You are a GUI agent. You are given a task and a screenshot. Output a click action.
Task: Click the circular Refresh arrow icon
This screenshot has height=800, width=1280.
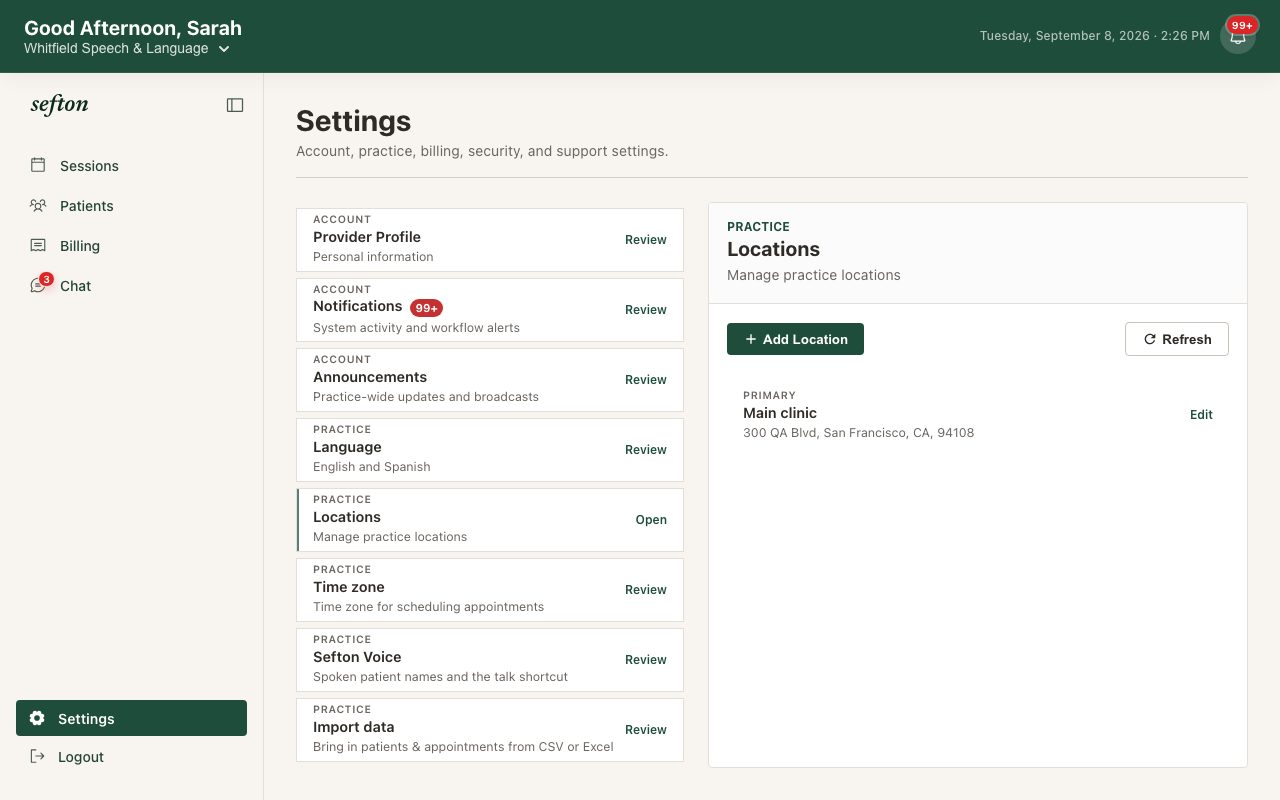tap(1149, 339)
